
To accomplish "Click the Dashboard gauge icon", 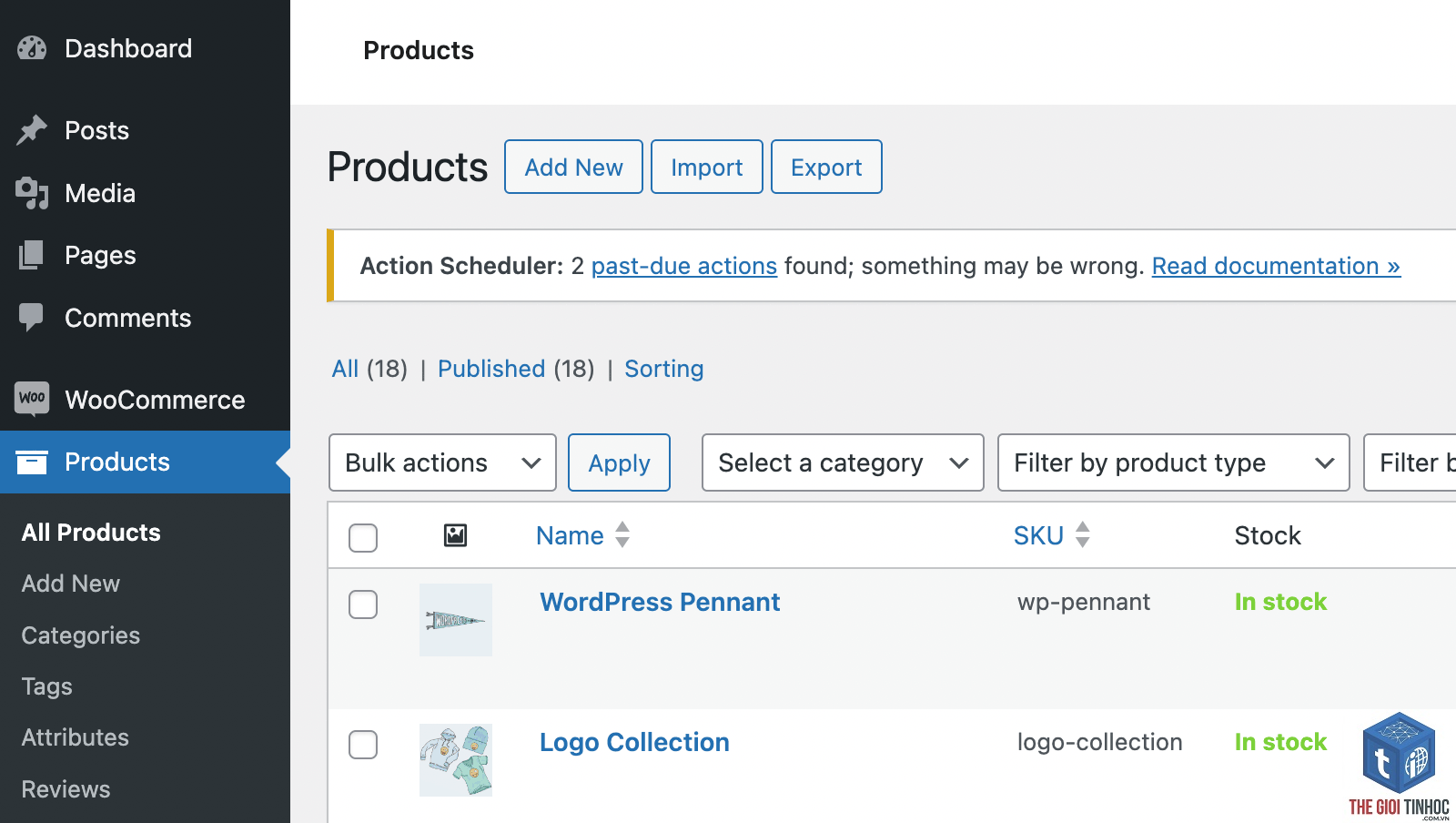I will pyautogui.click(x=32, y=48).
